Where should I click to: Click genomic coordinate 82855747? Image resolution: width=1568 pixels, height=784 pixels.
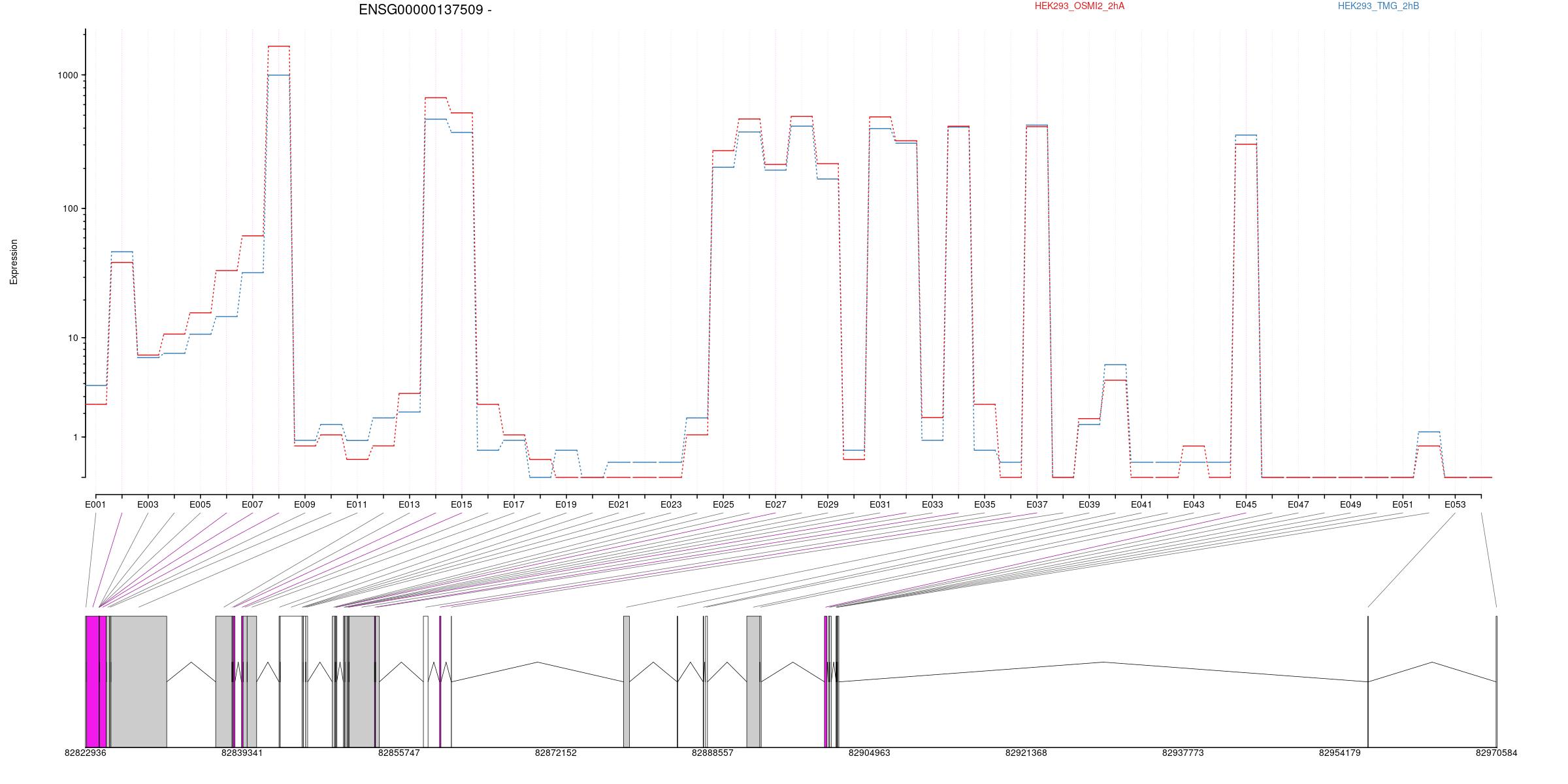click(x=399, y=753)
